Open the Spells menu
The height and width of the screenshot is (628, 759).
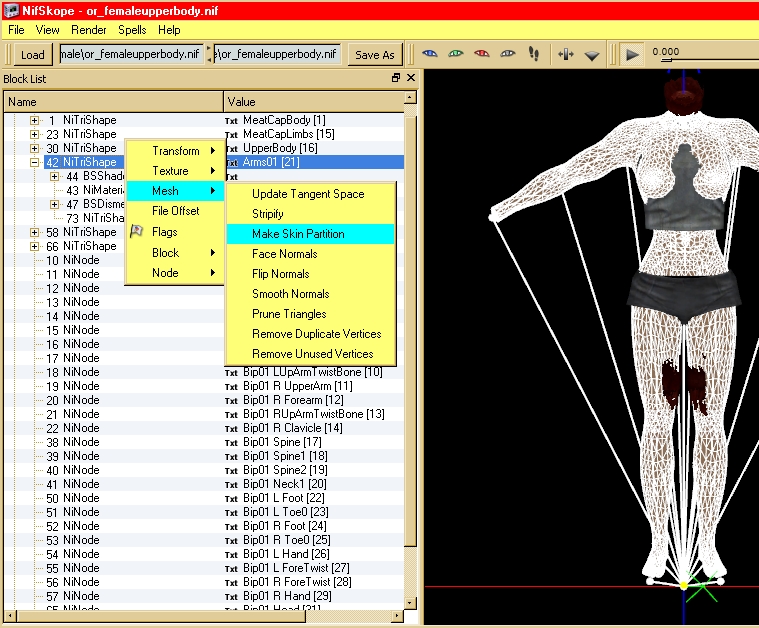[x=132, y=30]
